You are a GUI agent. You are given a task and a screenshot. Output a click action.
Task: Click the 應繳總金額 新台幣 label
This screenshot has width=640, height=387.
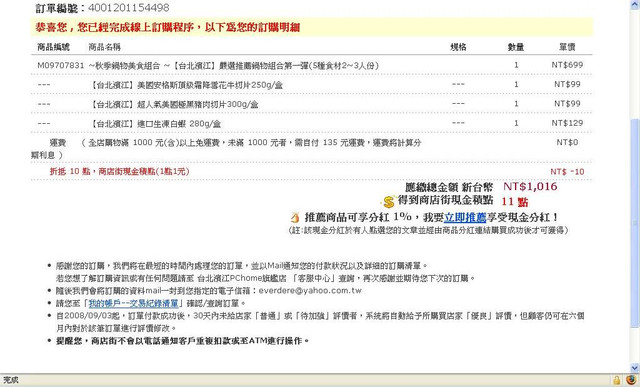[x=449, y=187]
